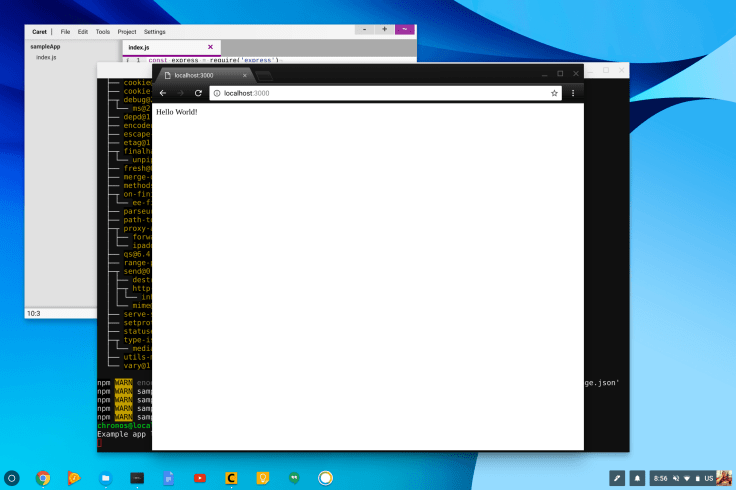Open the File menu in Caret
The image size is (736, 490).
pyautogui.click(x=65, y=32)
